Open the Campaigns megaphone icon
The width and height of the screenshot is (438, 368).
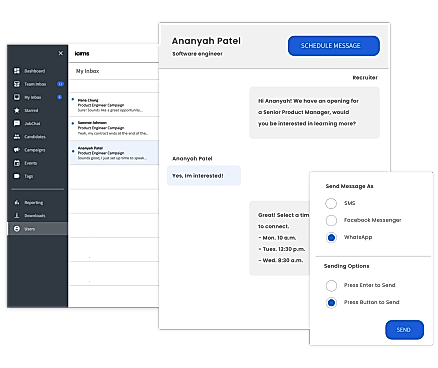(17, 150)
